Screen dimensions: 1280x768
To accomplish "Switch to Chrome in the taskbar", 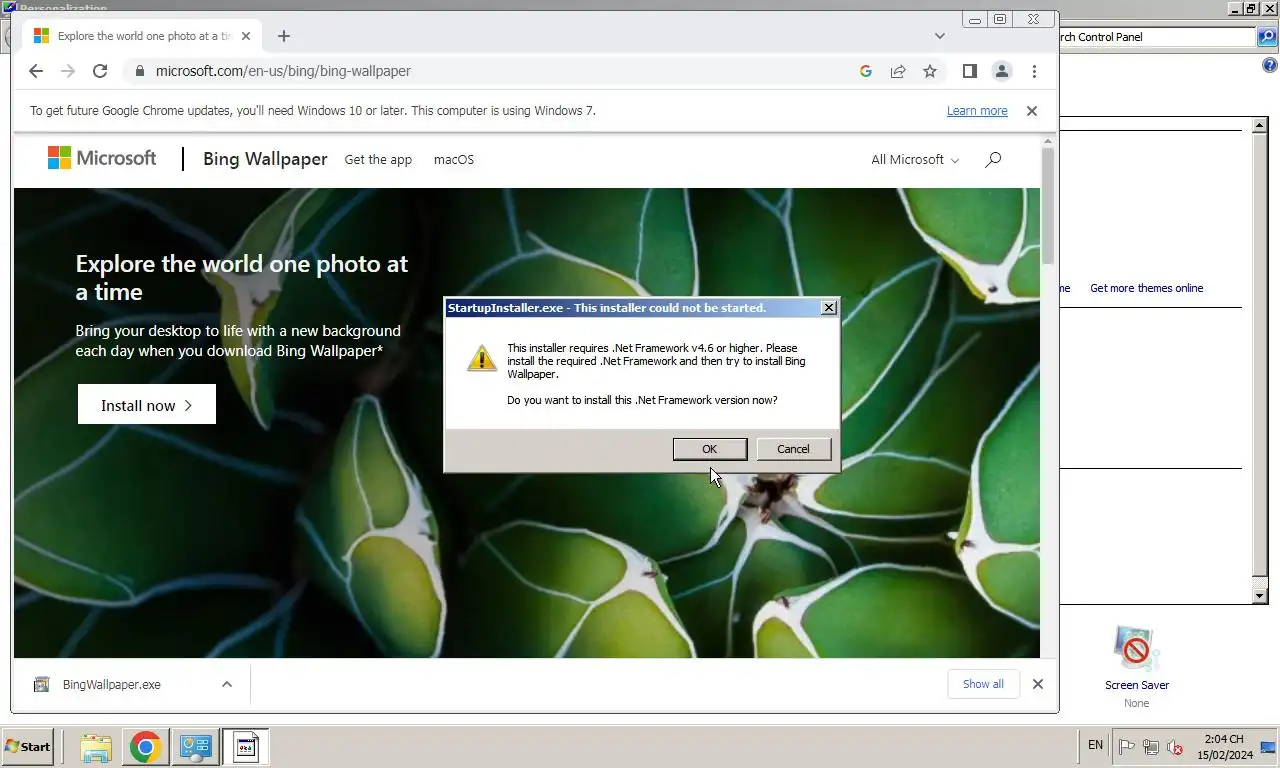I will point(145,746).
